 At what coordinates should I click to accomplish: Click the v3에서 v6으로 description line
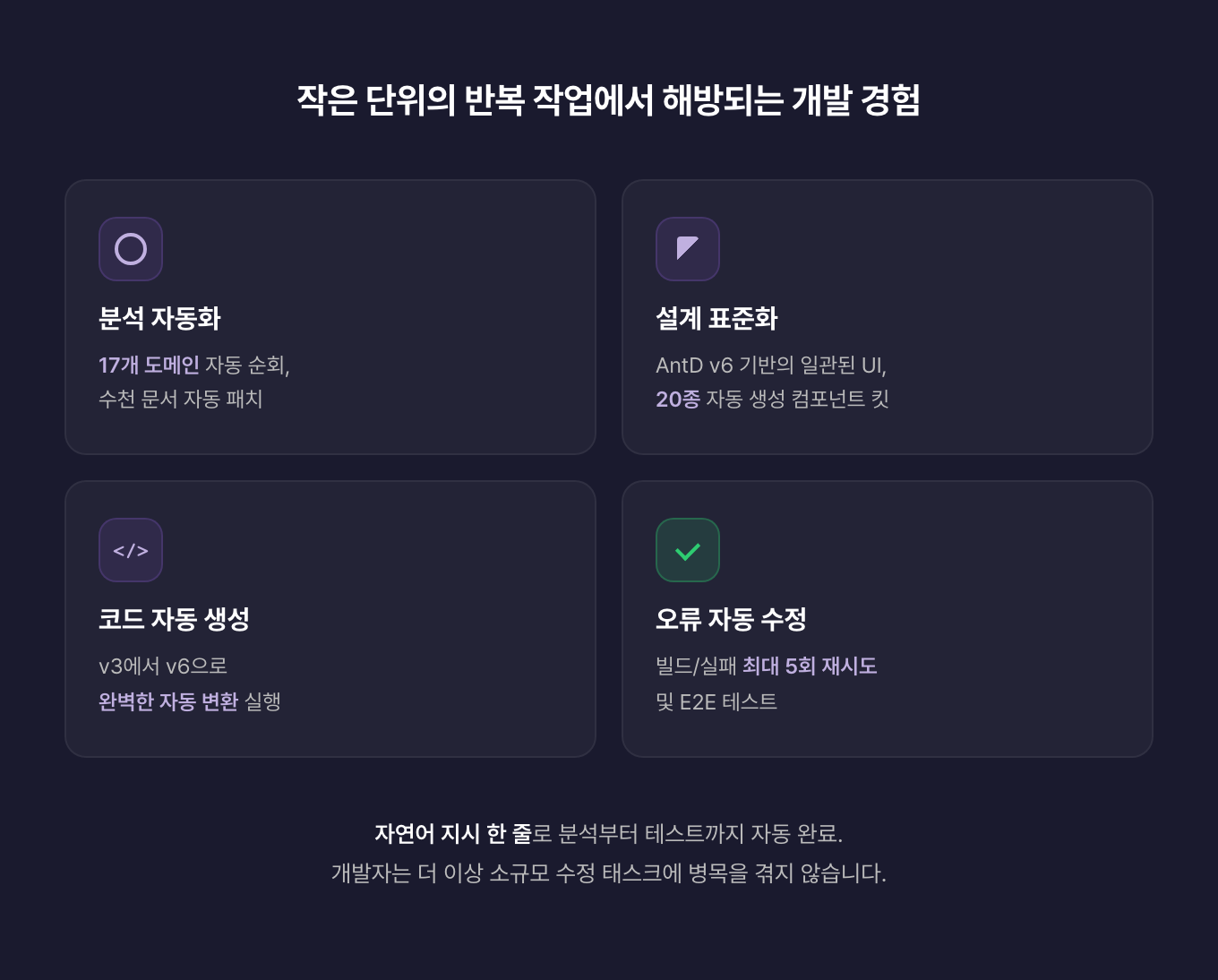tap(163, 666)
